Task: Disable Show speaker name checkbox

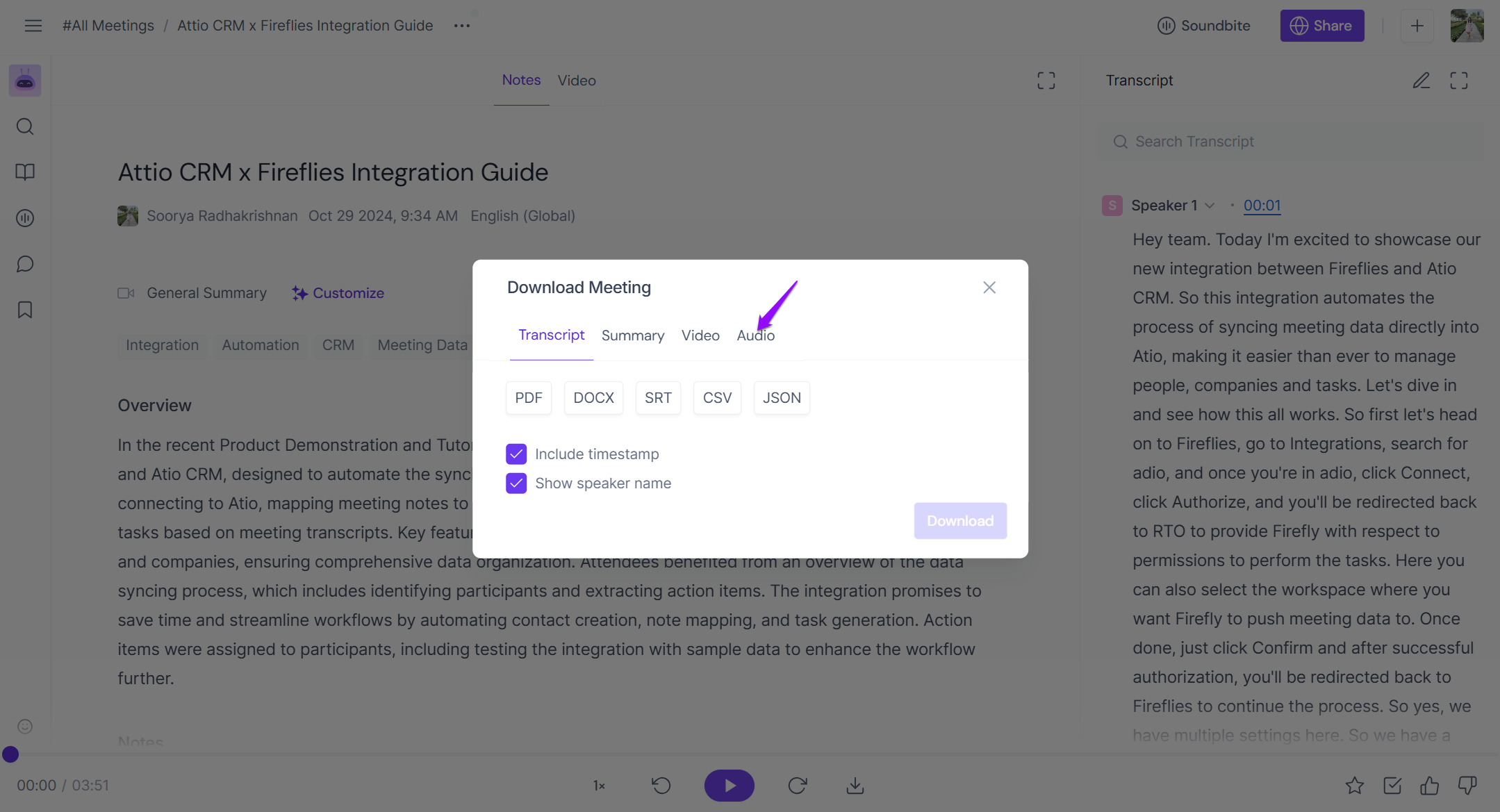Action: tap(516, 482)
